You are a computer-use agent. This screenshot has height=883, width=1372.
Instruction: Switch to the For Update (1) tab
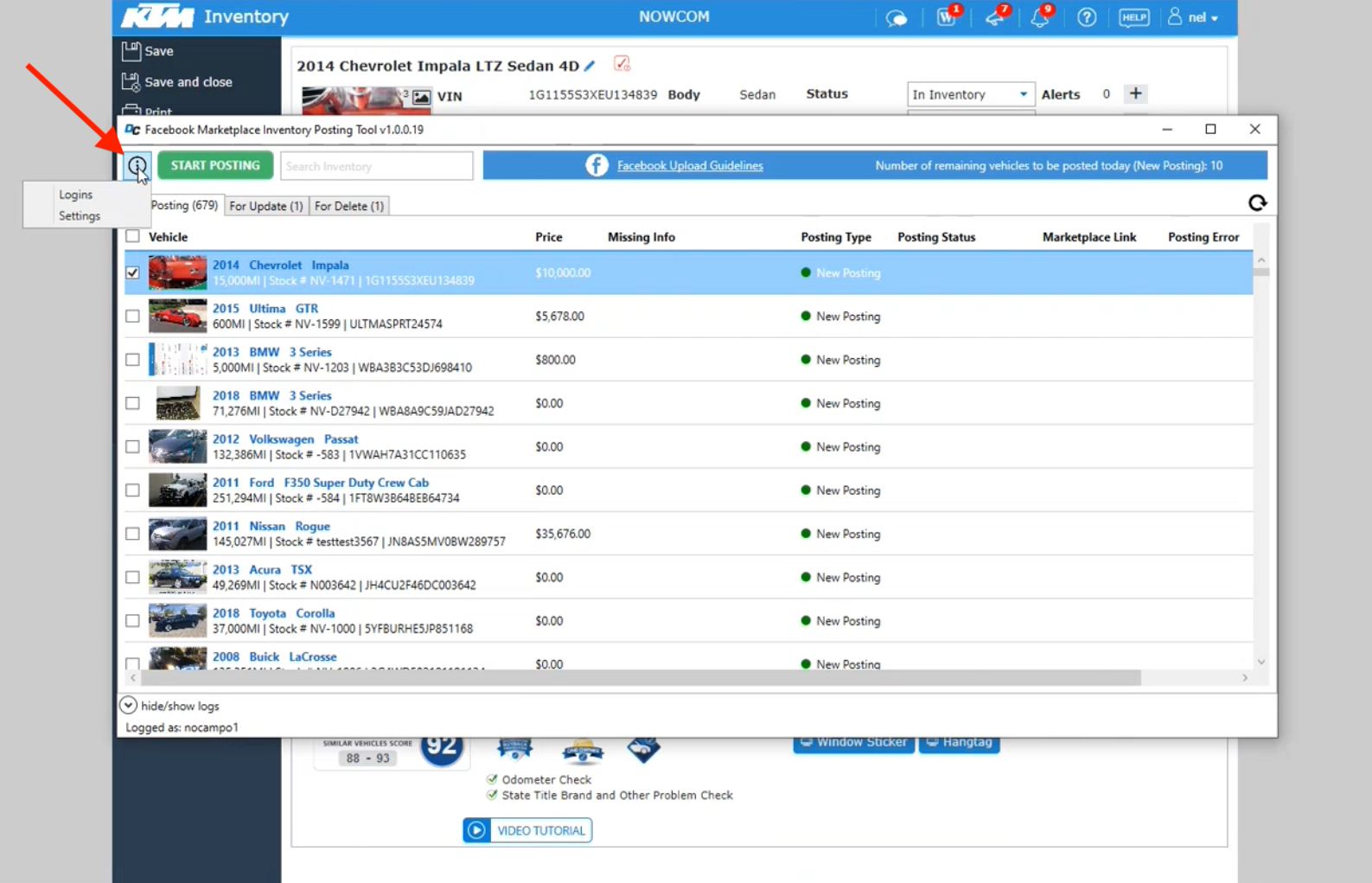tap(265, 206)
